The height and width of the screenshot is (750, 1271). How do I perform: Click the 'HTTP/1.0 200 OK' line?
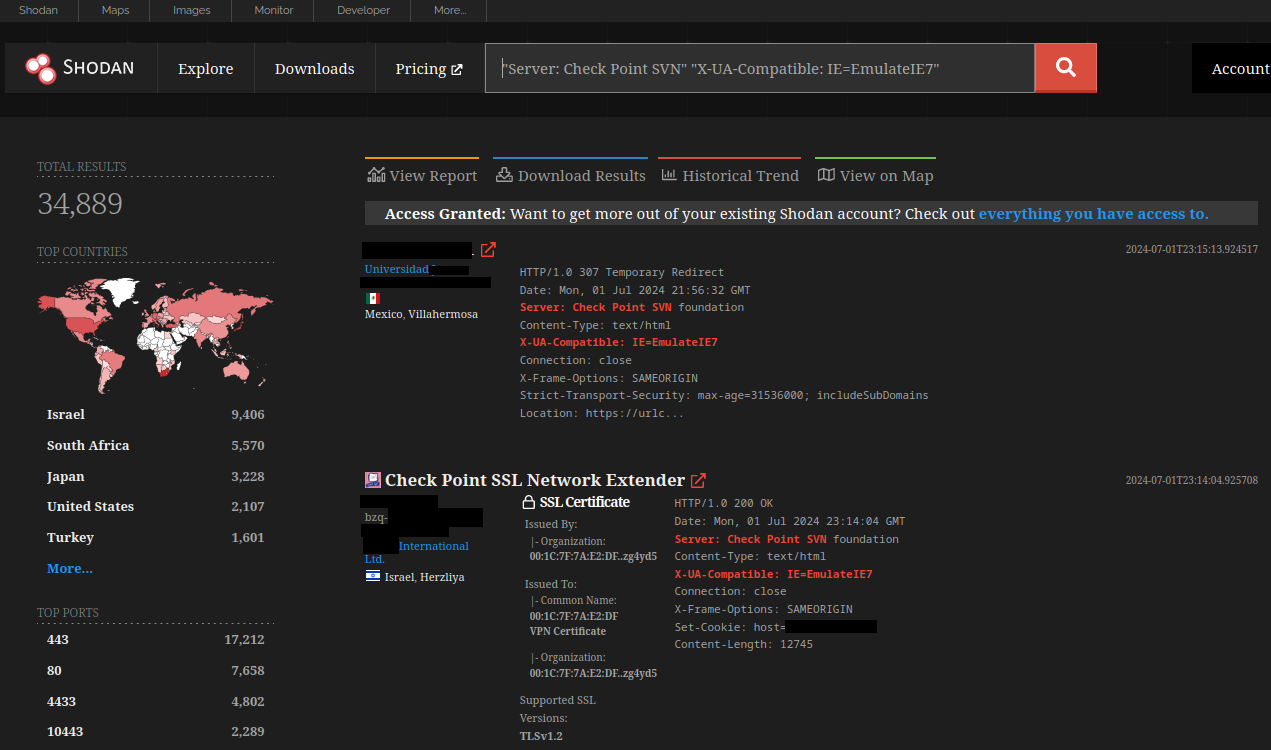(x=724, y=503)
